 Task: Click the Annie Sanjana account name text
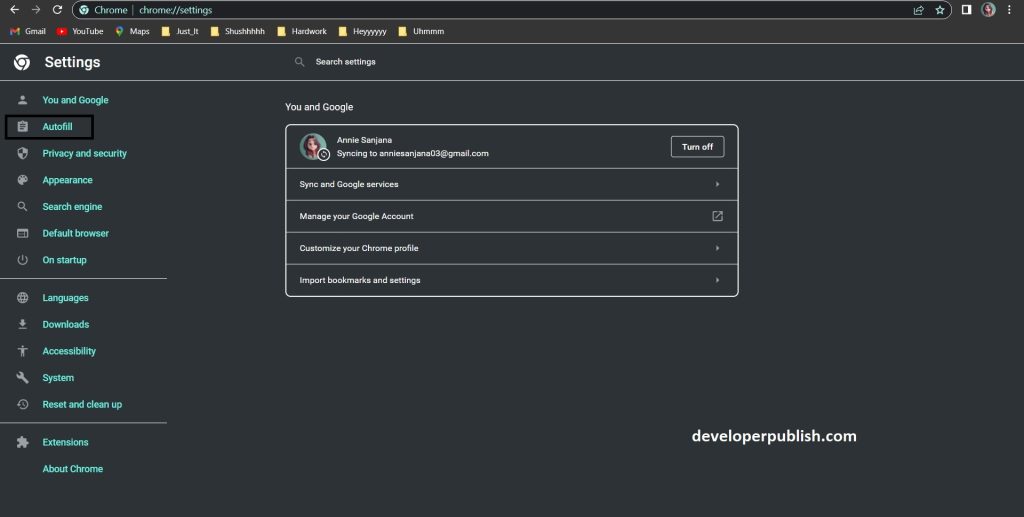click(364, 140)
